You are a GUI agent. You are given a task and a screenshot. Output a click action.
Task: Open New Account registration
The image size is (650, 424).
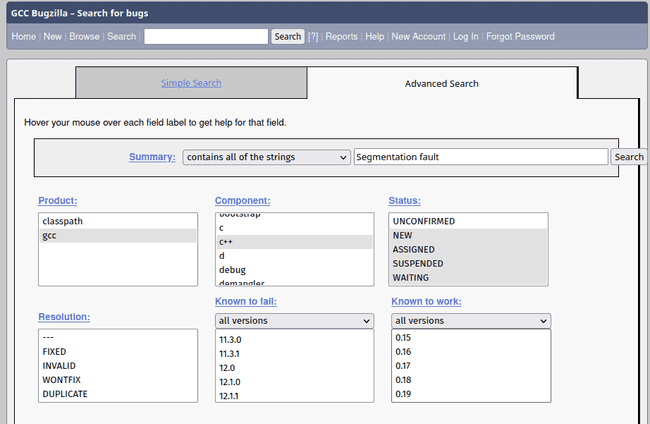tap(419, 36)
